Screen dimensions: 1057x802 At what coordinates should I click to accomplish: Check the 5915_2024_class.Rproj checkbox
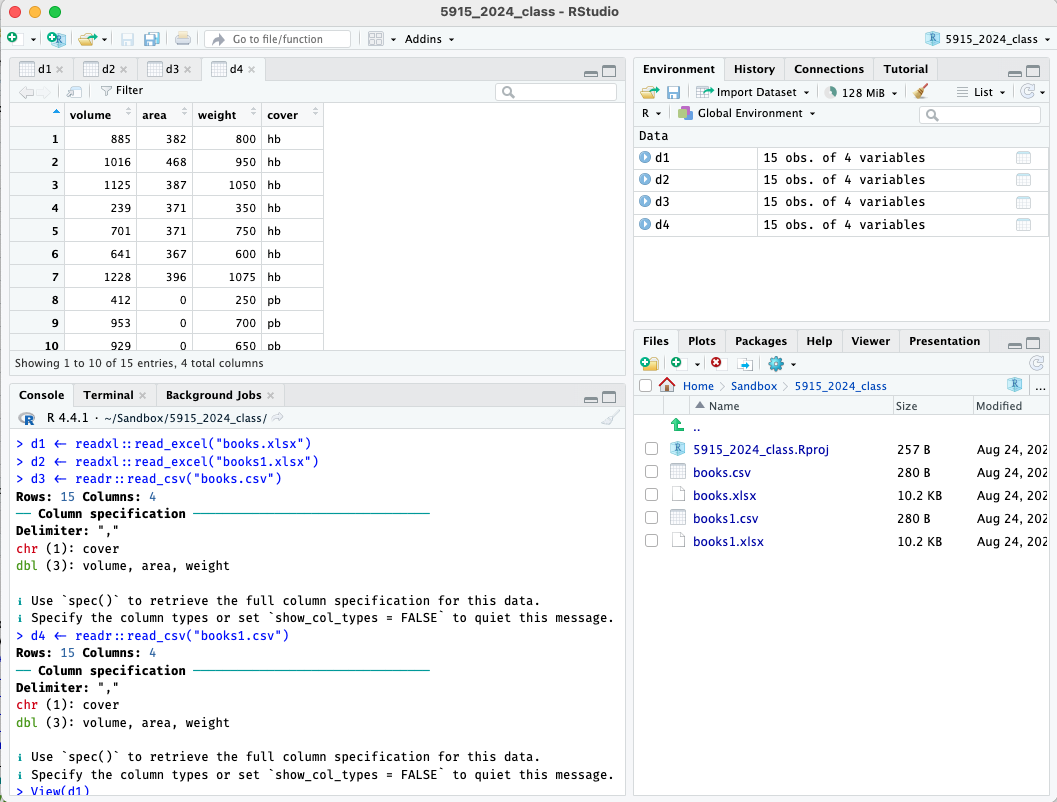pos(651,449)
